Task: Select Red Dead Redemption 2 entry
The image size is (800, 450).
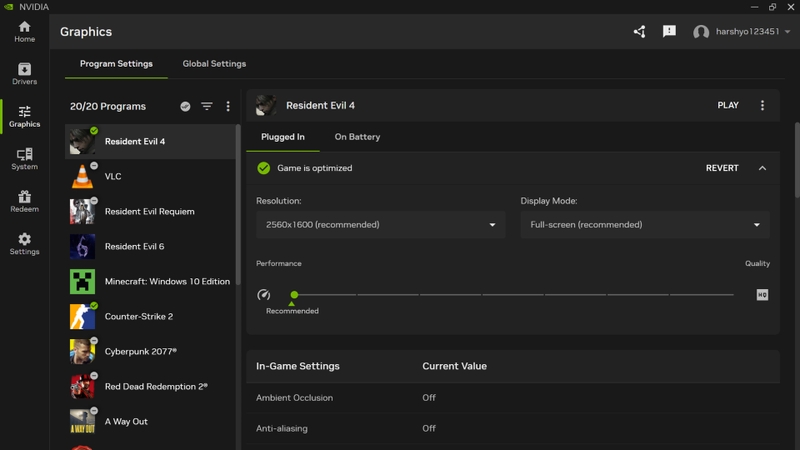Action: [x=150, y=387]
